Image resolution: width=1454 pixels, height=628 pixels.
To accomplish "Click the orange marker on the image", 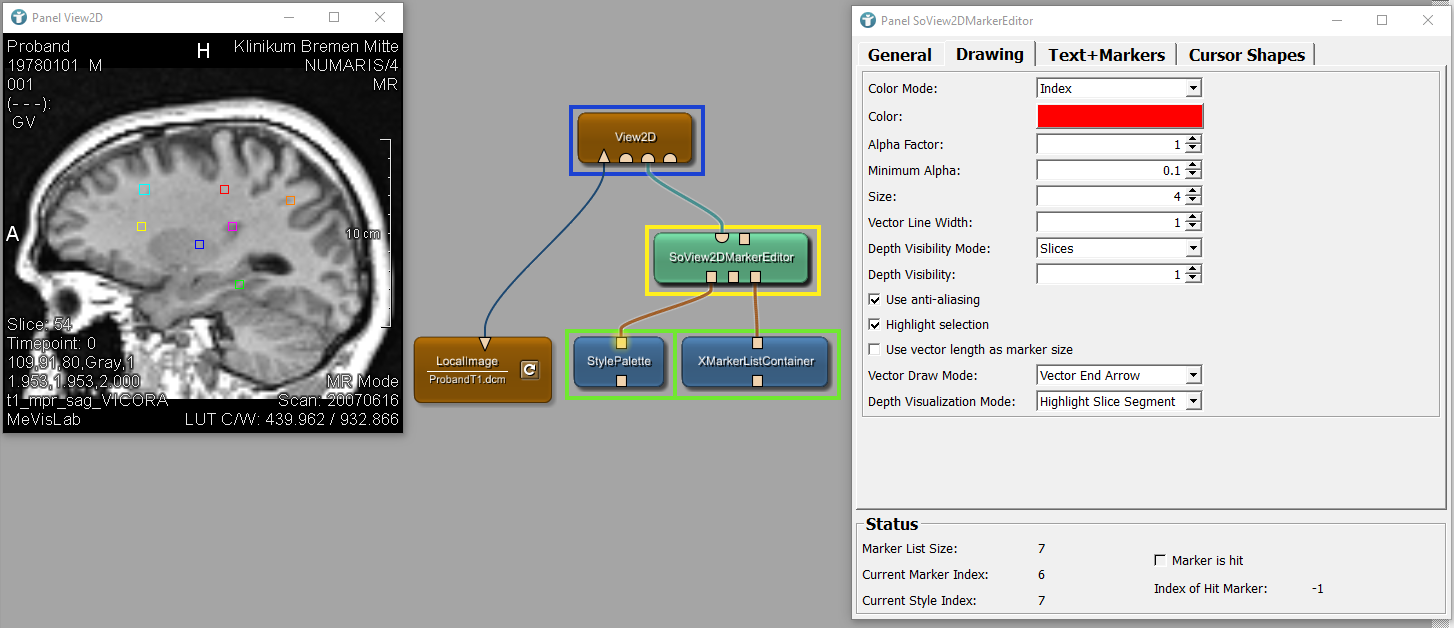I will 290,201.
